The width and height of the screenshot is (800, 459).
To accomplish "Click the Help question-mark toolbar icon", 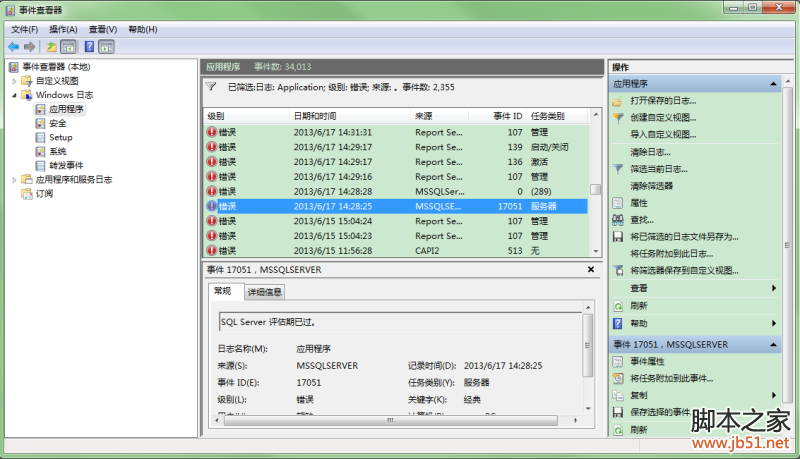I will [x=89, y=47].
